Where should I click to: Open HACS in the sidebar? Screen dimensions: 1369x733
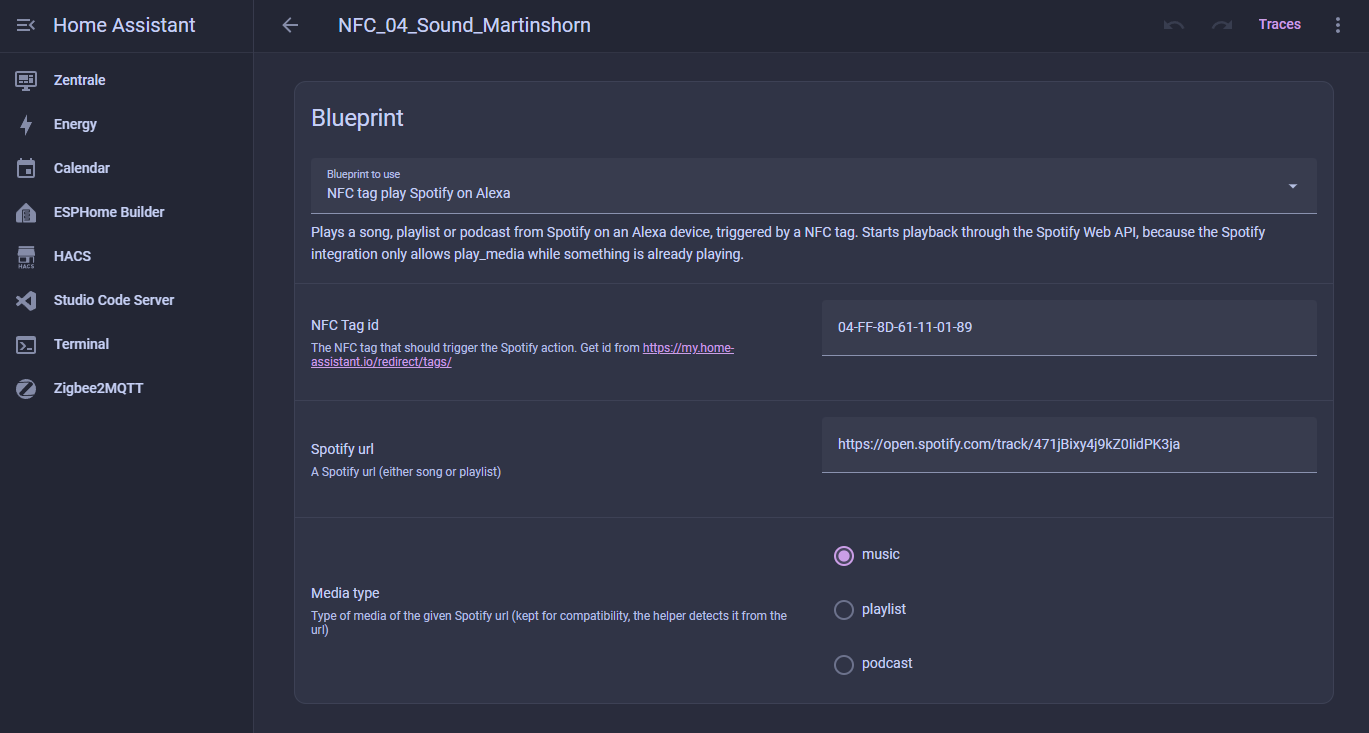point(126,256)
